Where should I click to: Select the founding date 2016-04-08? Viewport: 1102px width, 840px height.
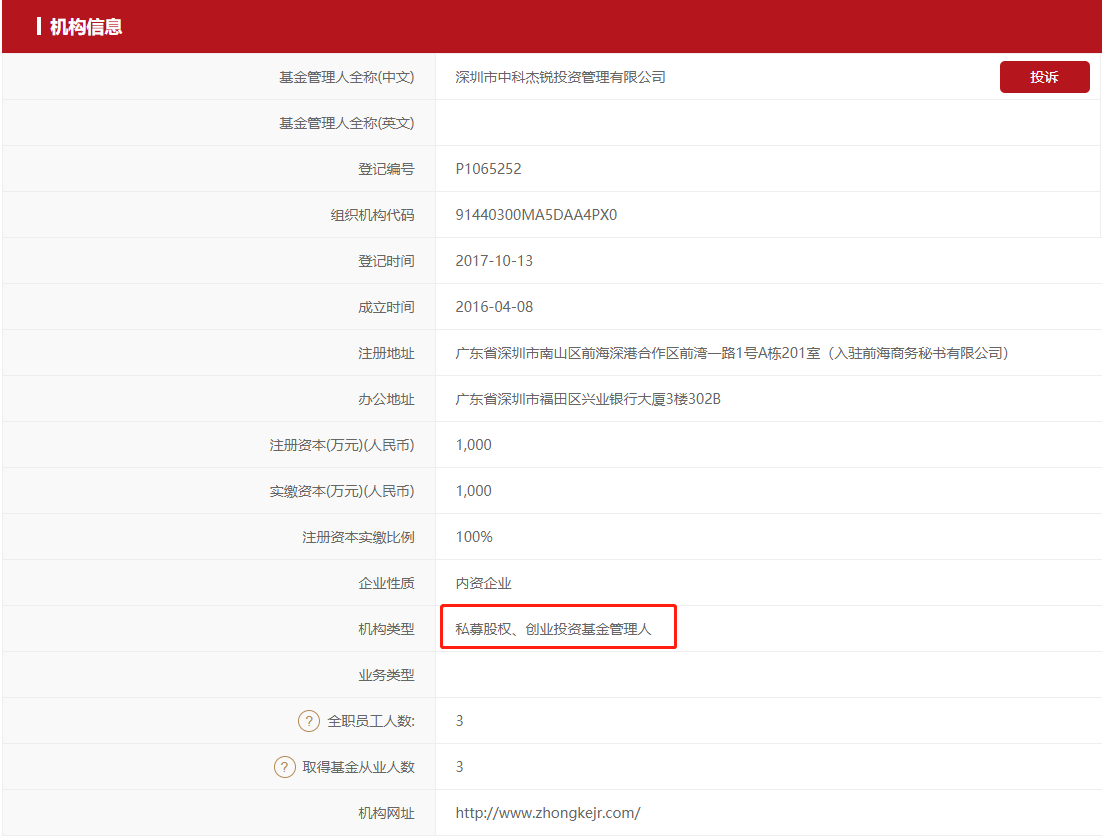[494, 307]
